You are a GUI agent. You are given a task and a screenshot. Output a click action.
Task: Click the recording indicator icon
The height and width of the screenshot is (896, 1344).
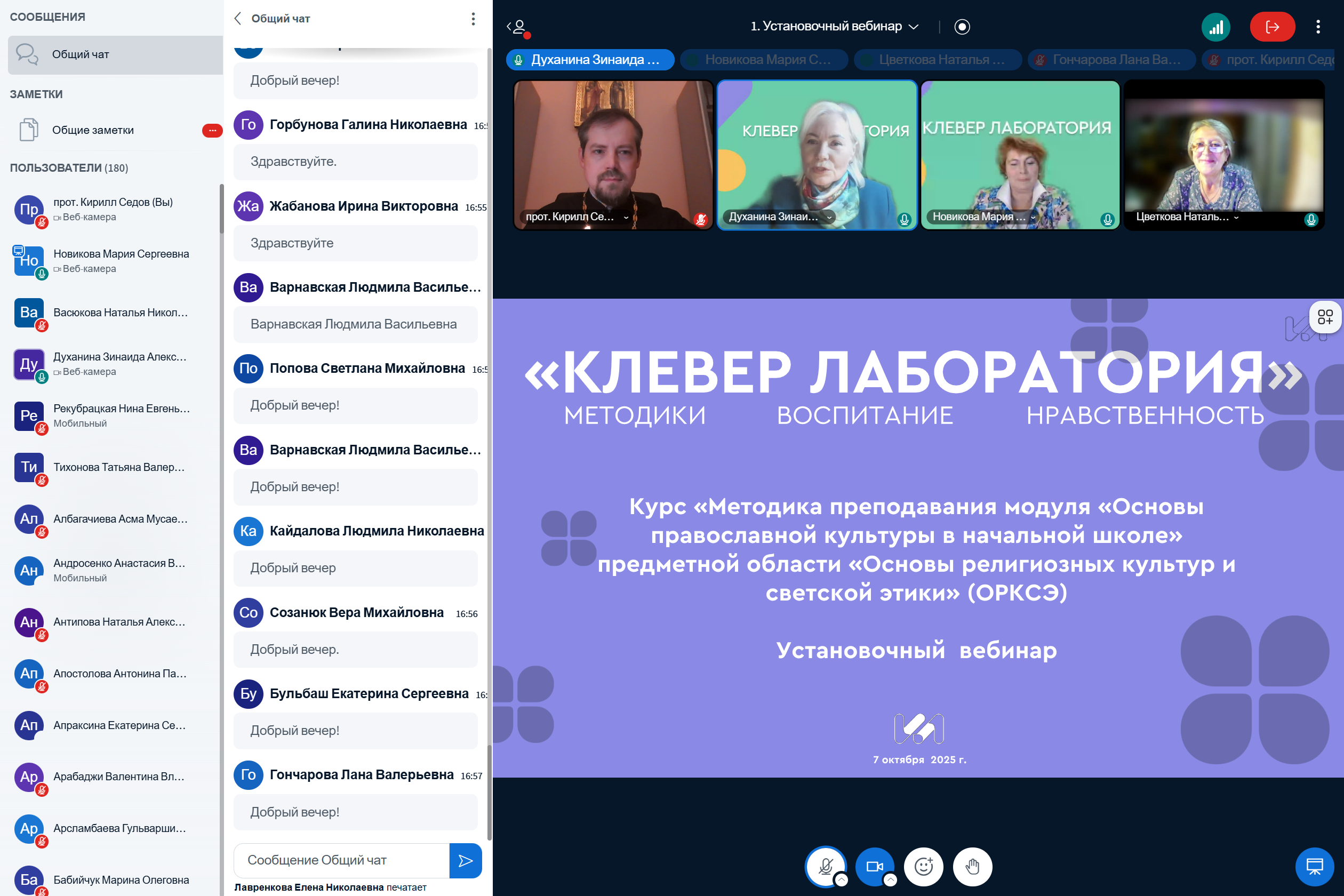[x=962, y=27]
